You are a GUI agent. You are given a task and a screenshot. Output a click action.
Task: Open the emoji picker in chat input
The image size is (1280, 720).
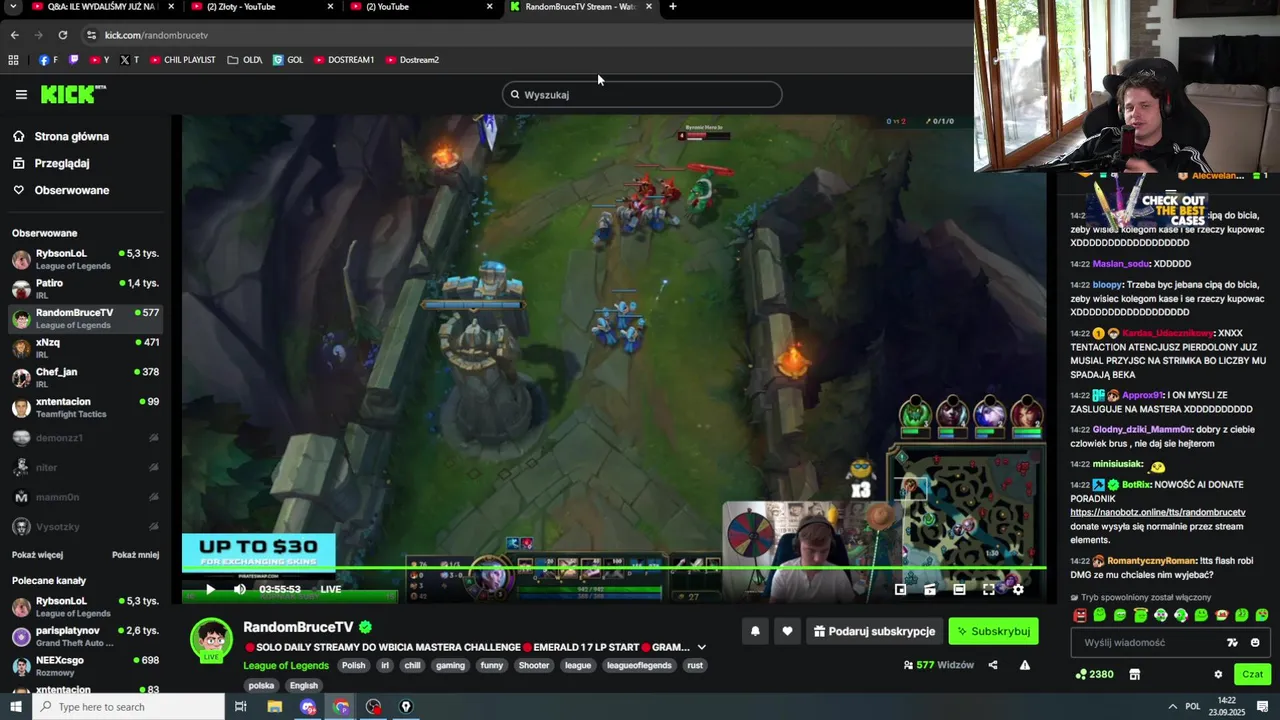pos(1255,642)
